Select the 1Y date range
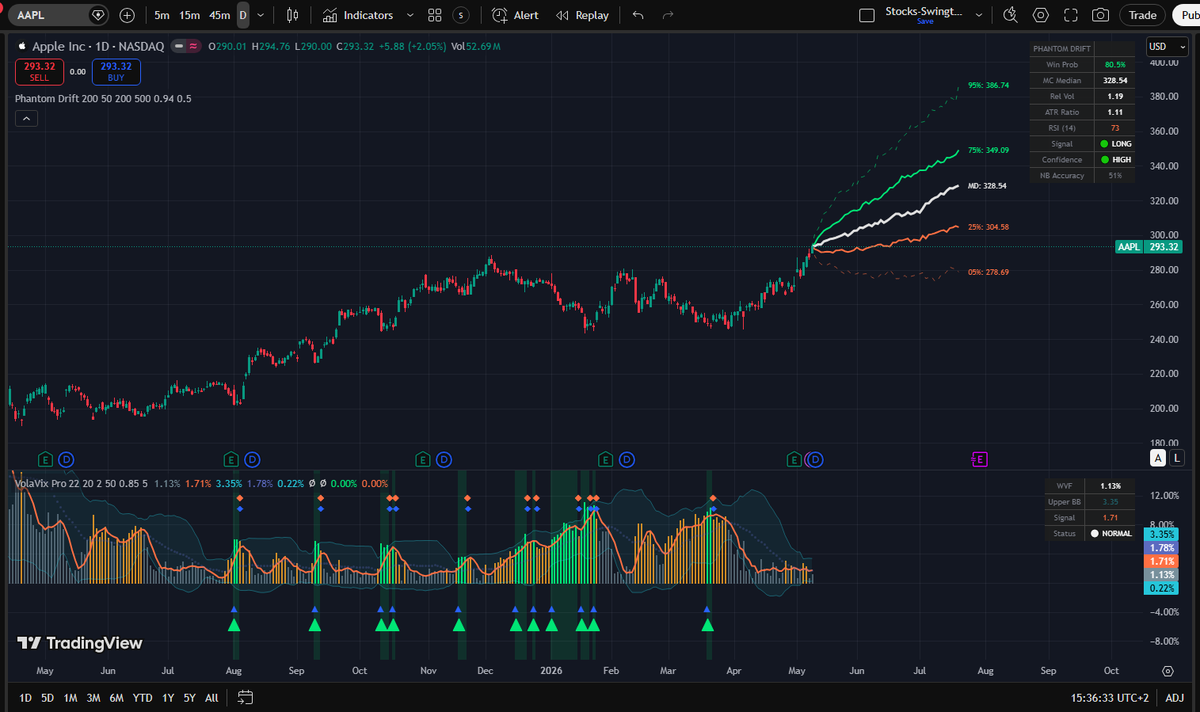This screenshot has width=1200, height=712. coord(167,698)
